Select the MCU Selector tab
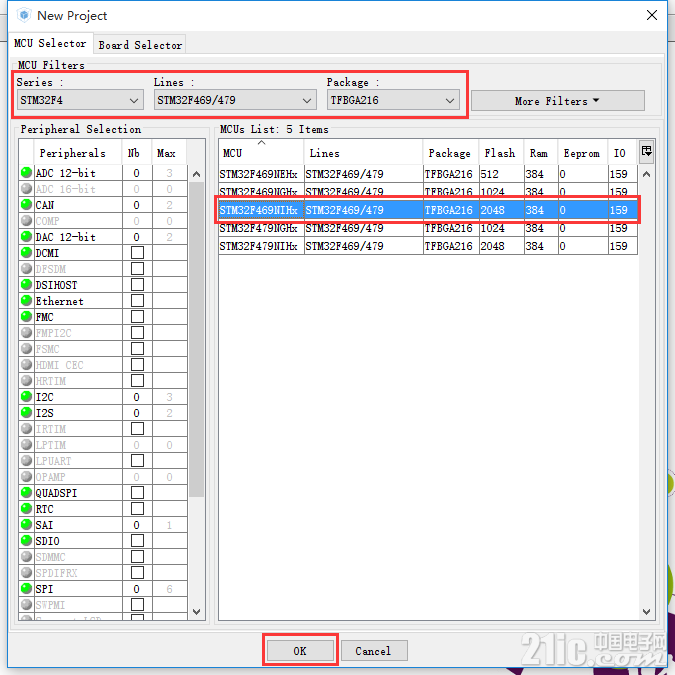The width and height of the screenshot is (675, 675). coord(50,43)
